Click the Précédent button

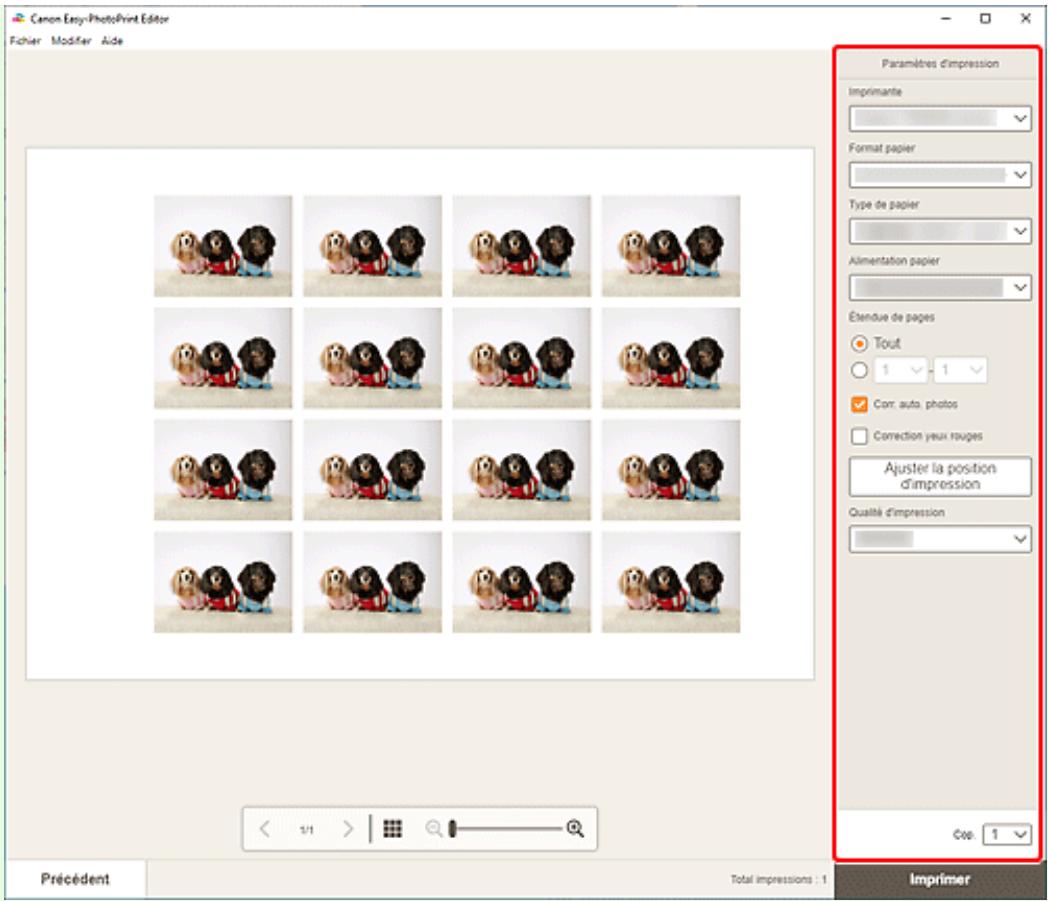pos(75,879)
